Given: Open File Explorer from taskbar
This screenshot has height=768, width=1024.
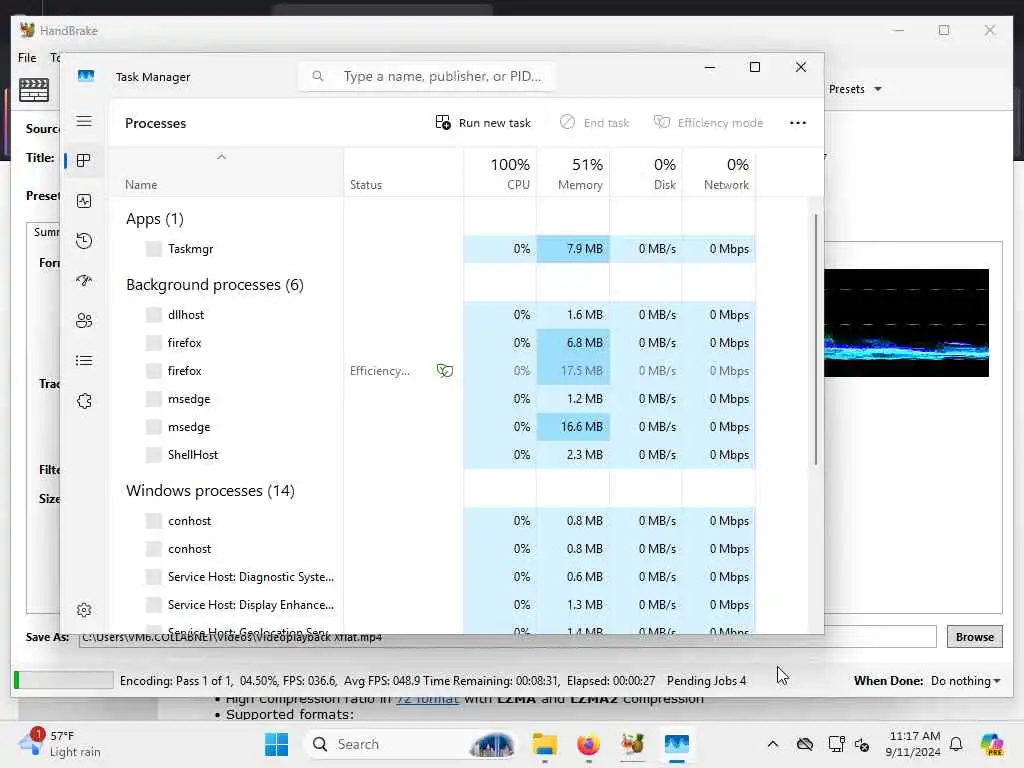Looking at the screenshot, I should [x=544, y=744].
